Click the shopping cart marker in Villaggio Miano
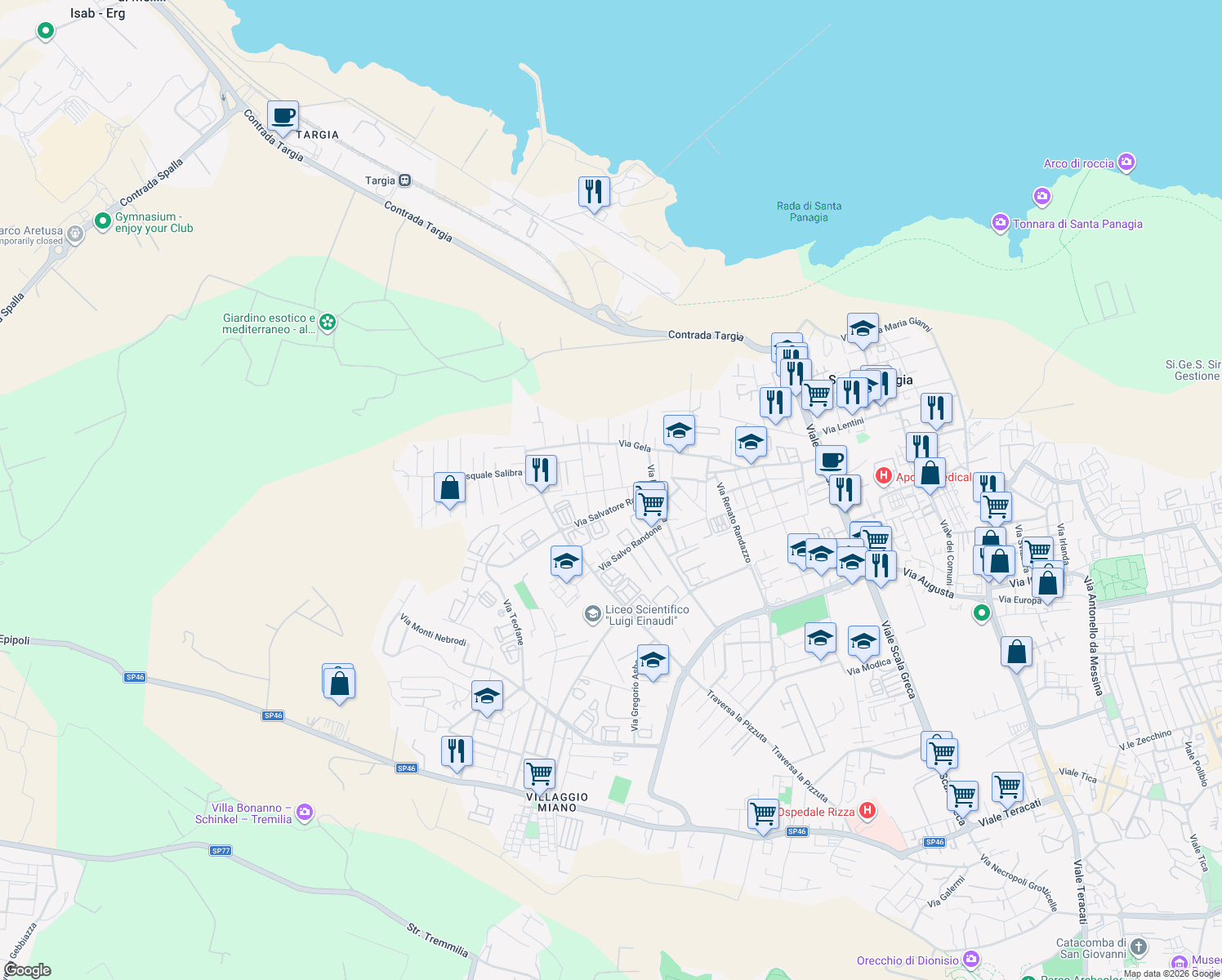1222x980 pixels. 539,773
